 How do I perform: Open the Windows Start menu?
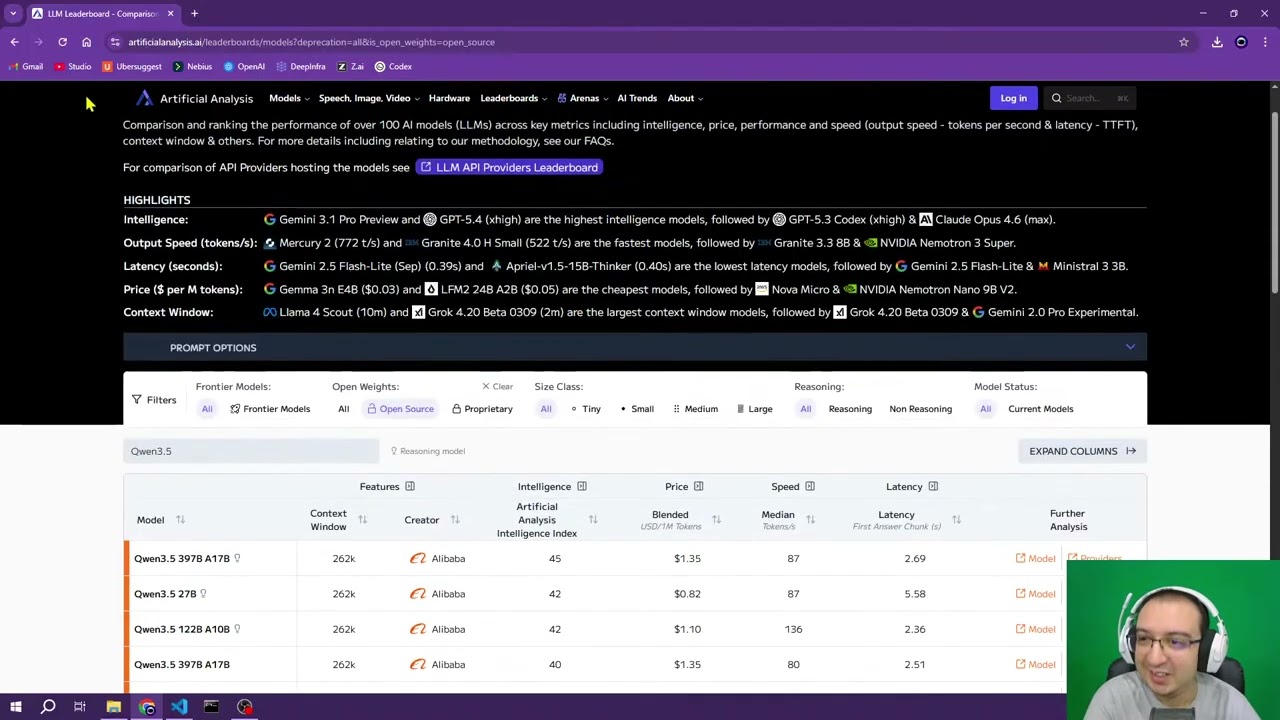click(x=16, y=707)
